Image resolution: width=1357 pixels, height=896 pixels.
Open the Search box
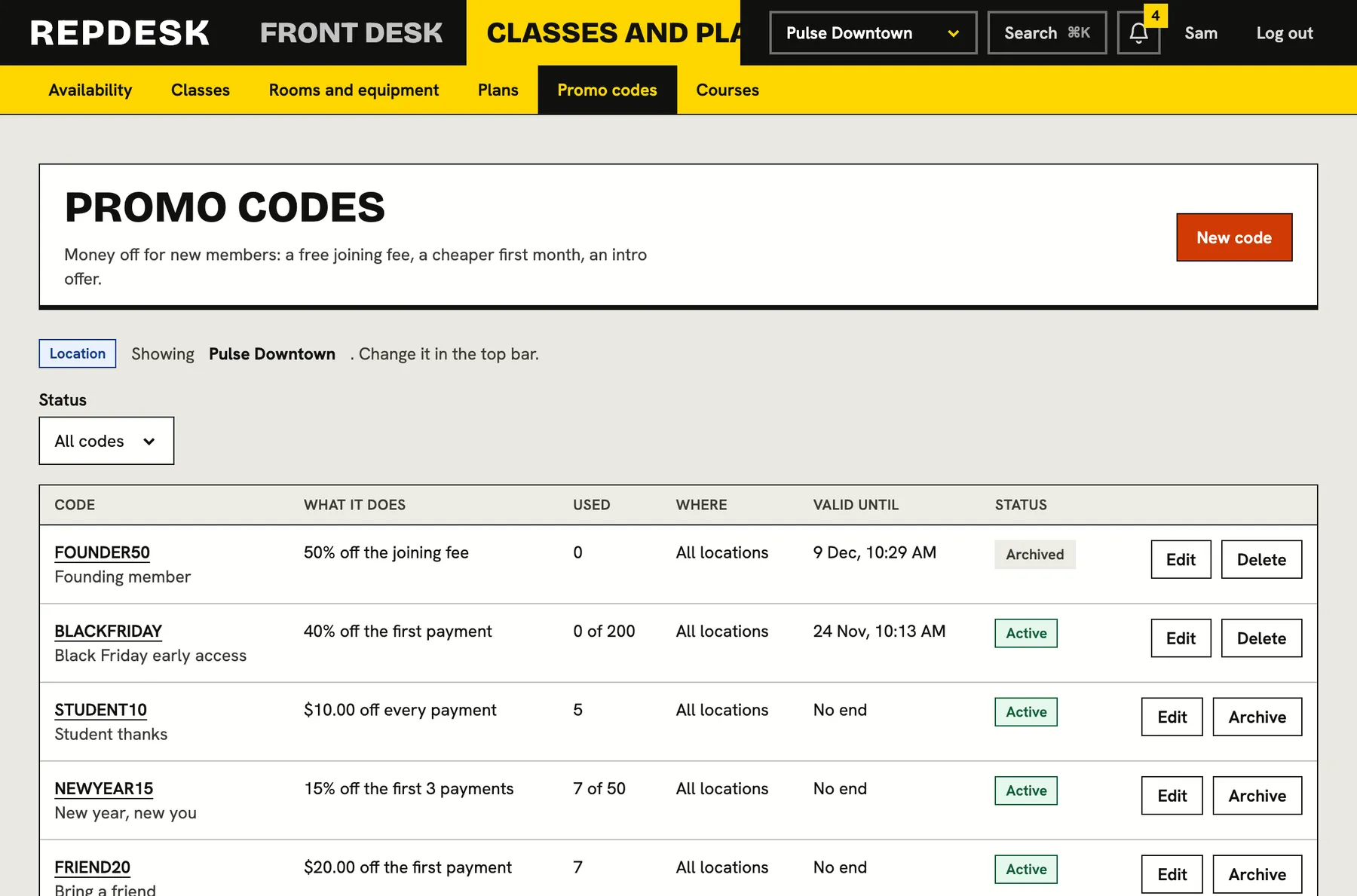click(1047, 33)
